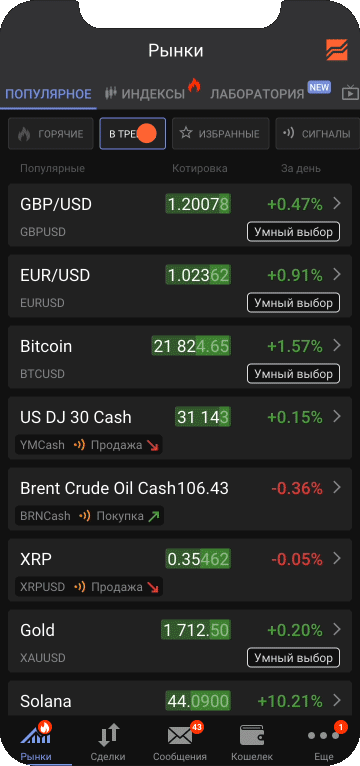Toggle the Избранные star filter
Viewport: 360px width, 766px height.
220,133
